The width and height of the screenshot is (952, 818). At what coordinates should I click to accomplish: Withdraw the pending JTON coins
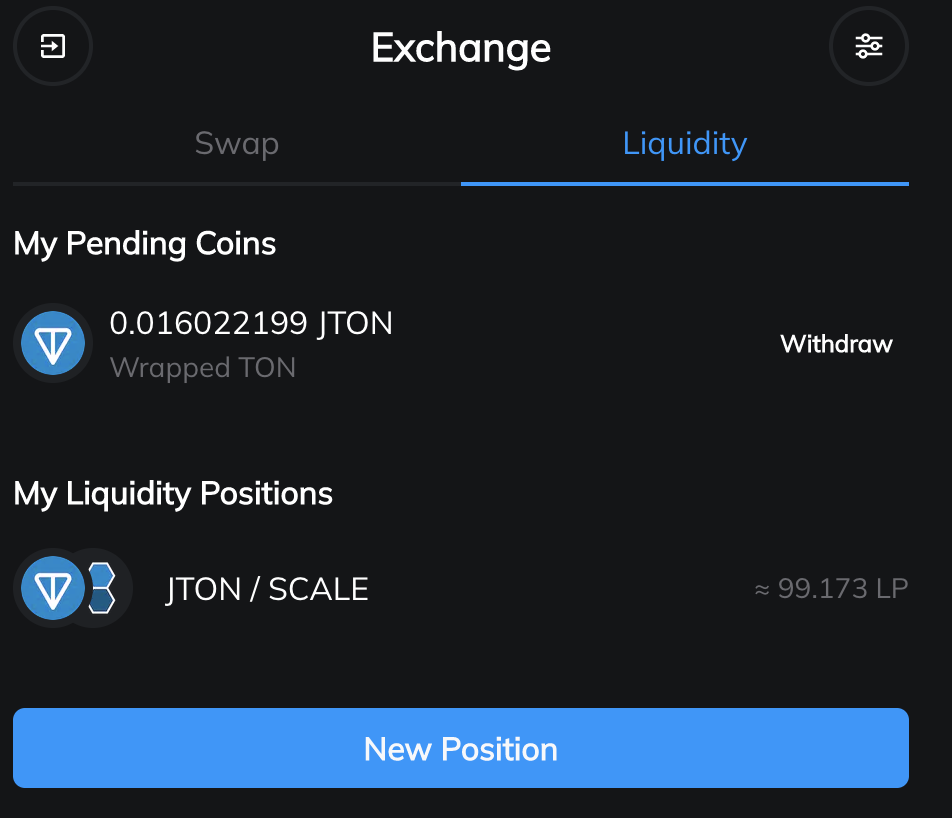836,344
